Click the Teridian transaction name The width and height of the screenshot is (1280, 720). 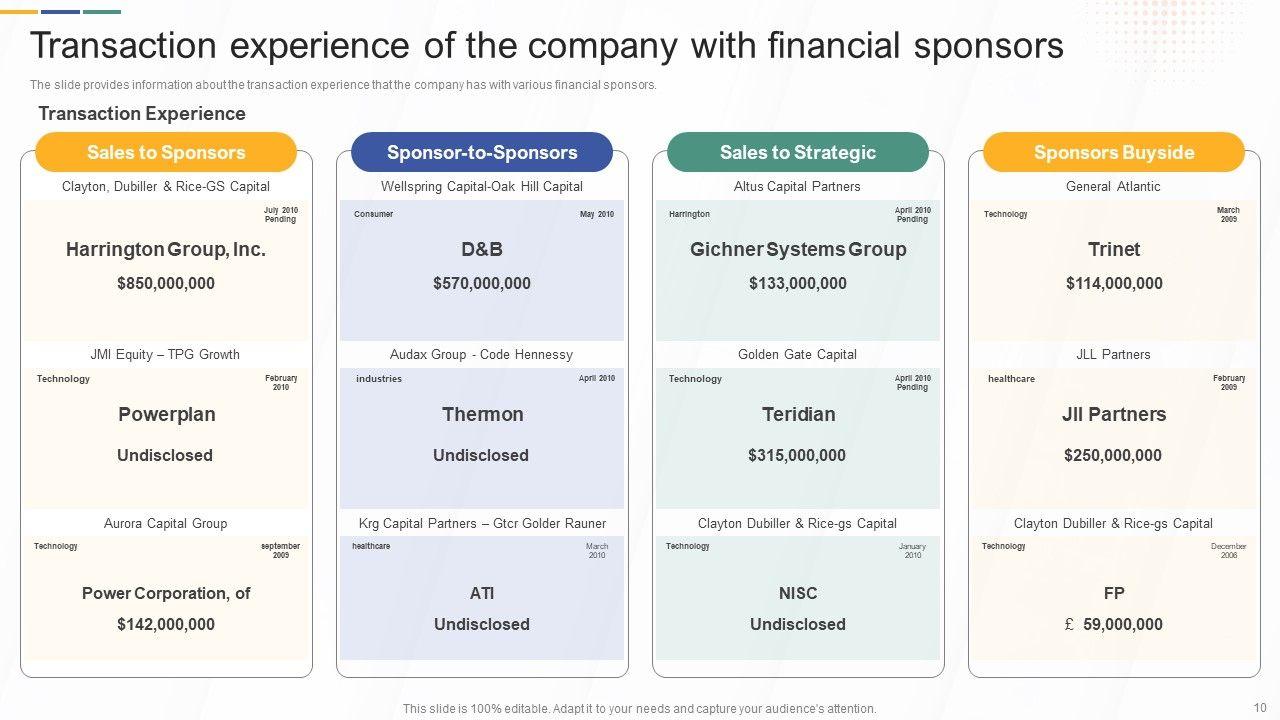click(x=798, y=414)
